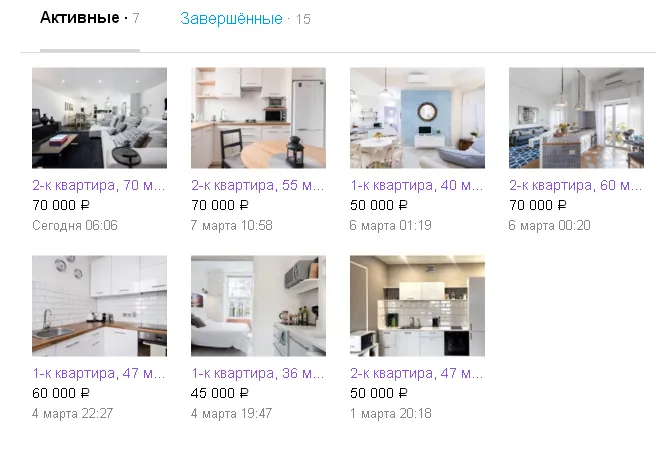This screenshot has height=458, width=672.
Task: Click the date 1 марта 20:18
Action: [391, 413]
